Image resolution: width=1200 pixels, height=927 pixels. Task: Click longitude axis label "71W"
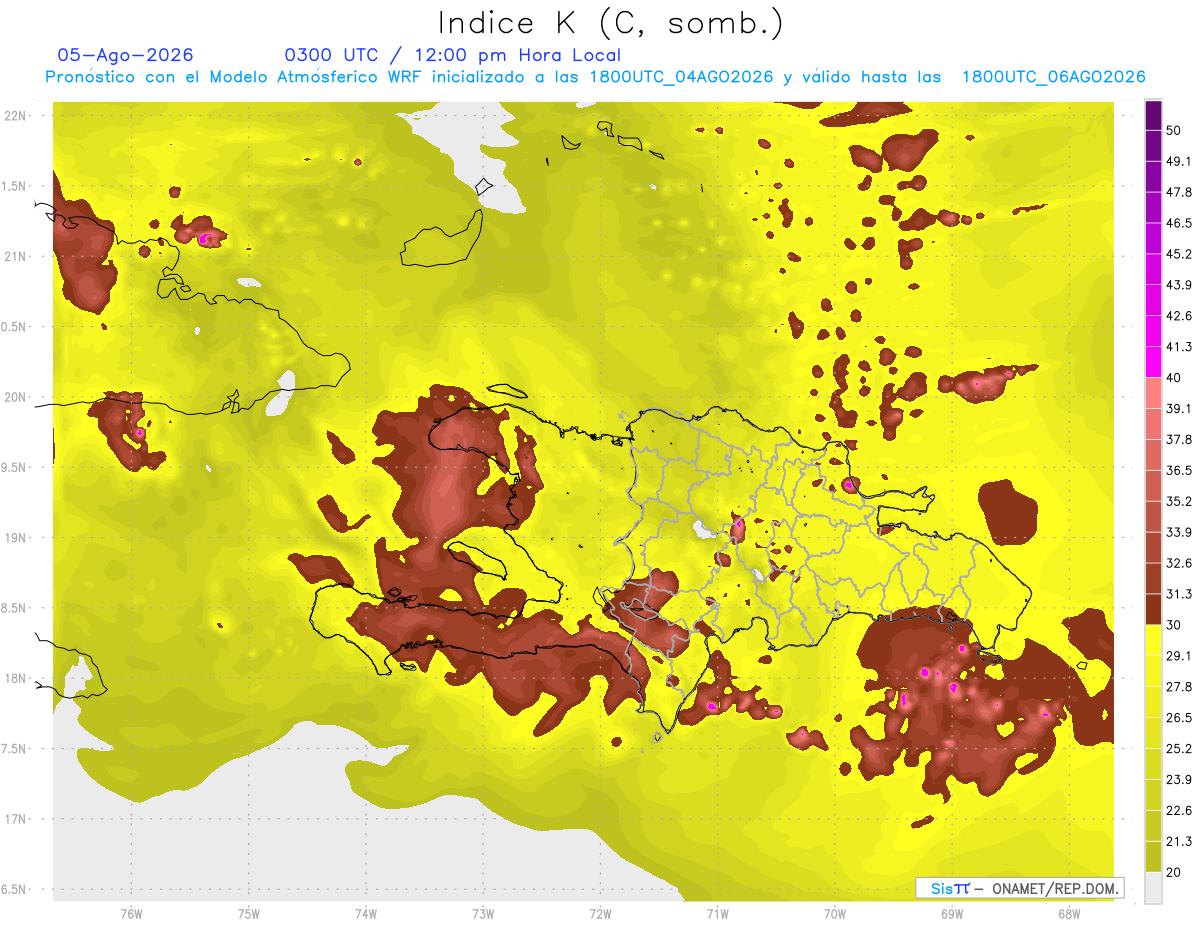(717, 914)
